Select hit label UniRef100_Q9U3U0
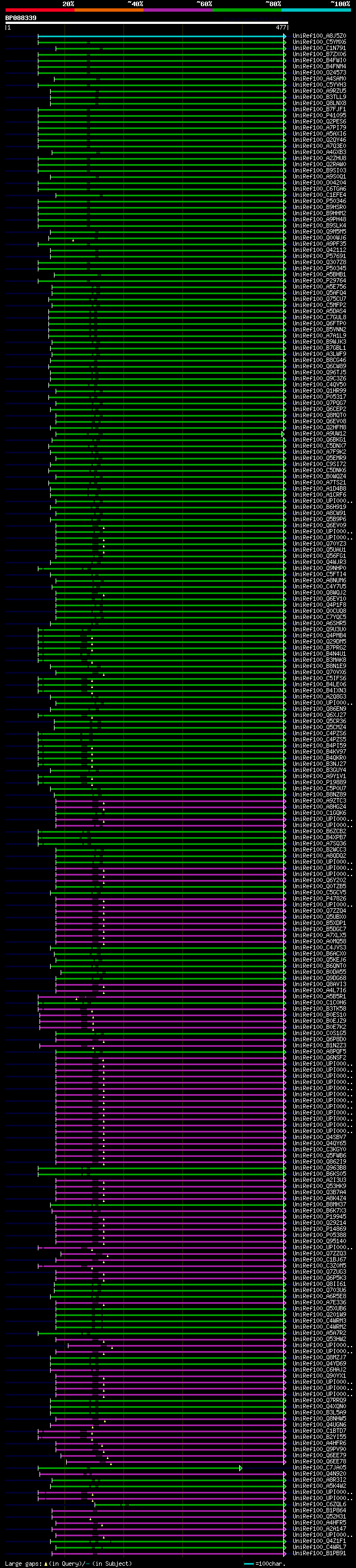This screenshot has width=356, height=1568. 319,629
